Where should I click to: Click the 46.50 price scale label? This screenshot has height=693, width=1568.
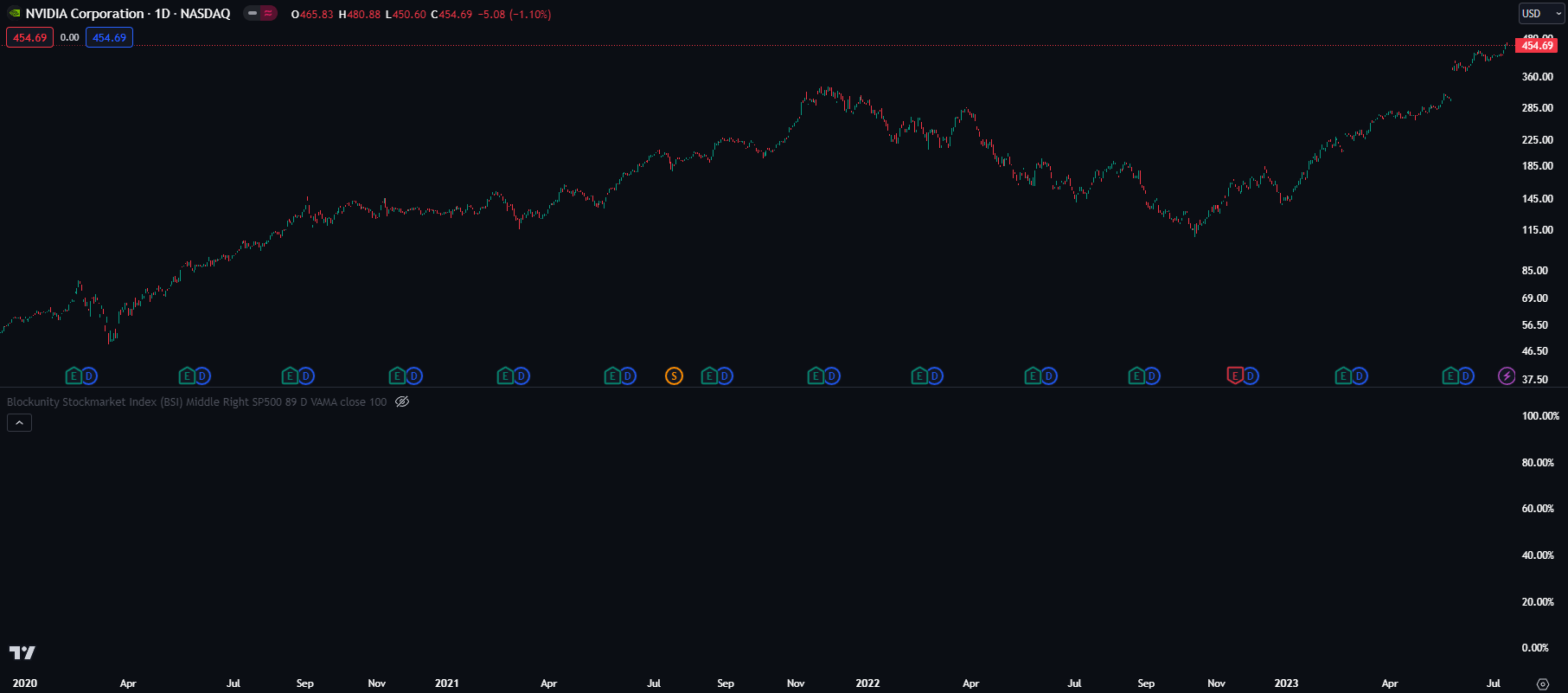coord(1535,351)
